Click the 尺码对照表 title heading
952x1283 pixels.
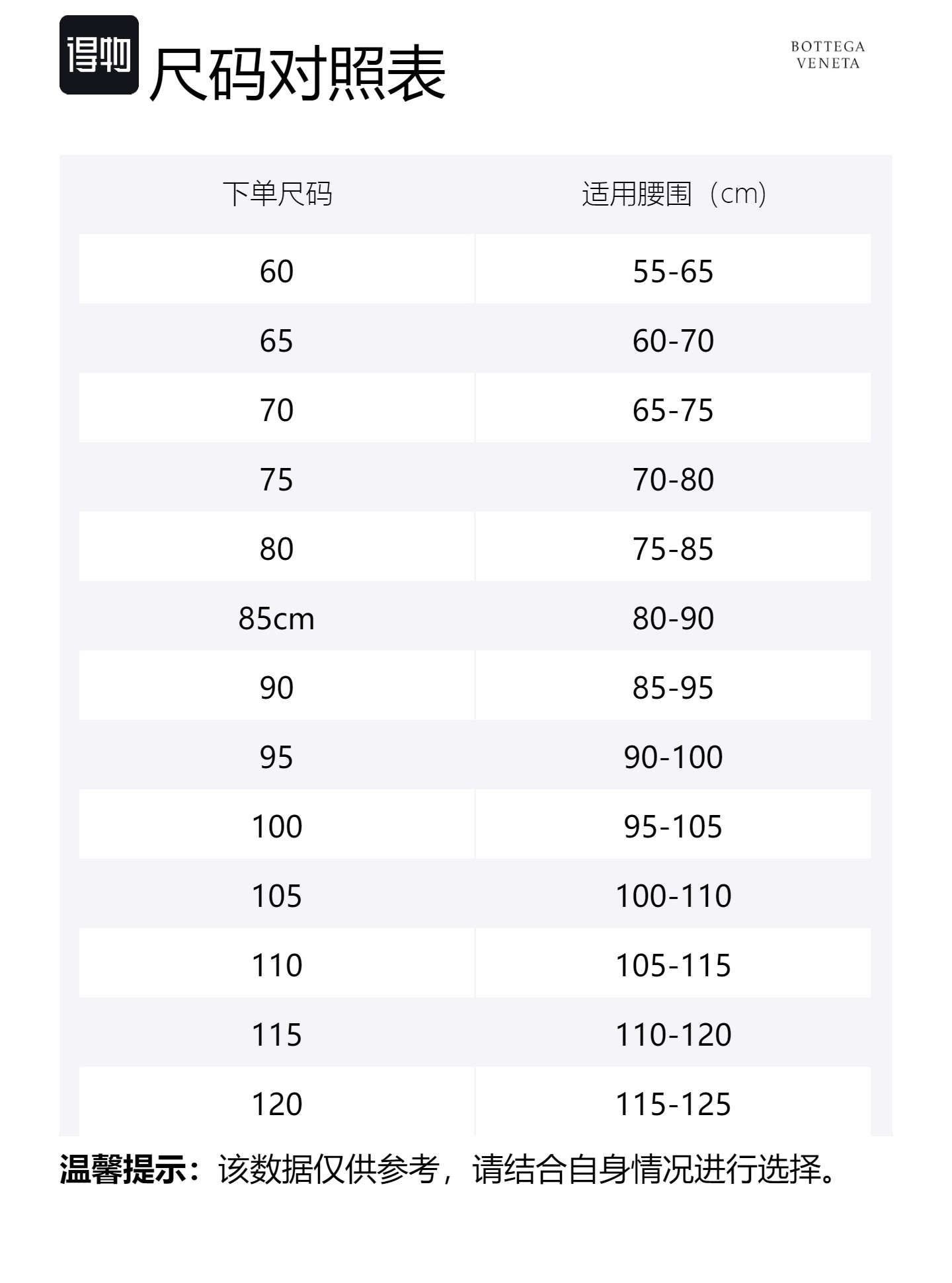point(297,74)
